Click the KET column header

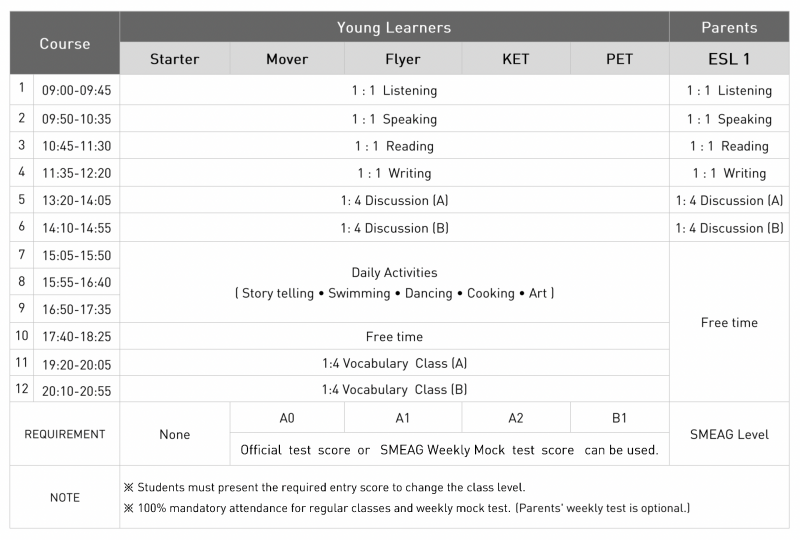pos(516,59)
